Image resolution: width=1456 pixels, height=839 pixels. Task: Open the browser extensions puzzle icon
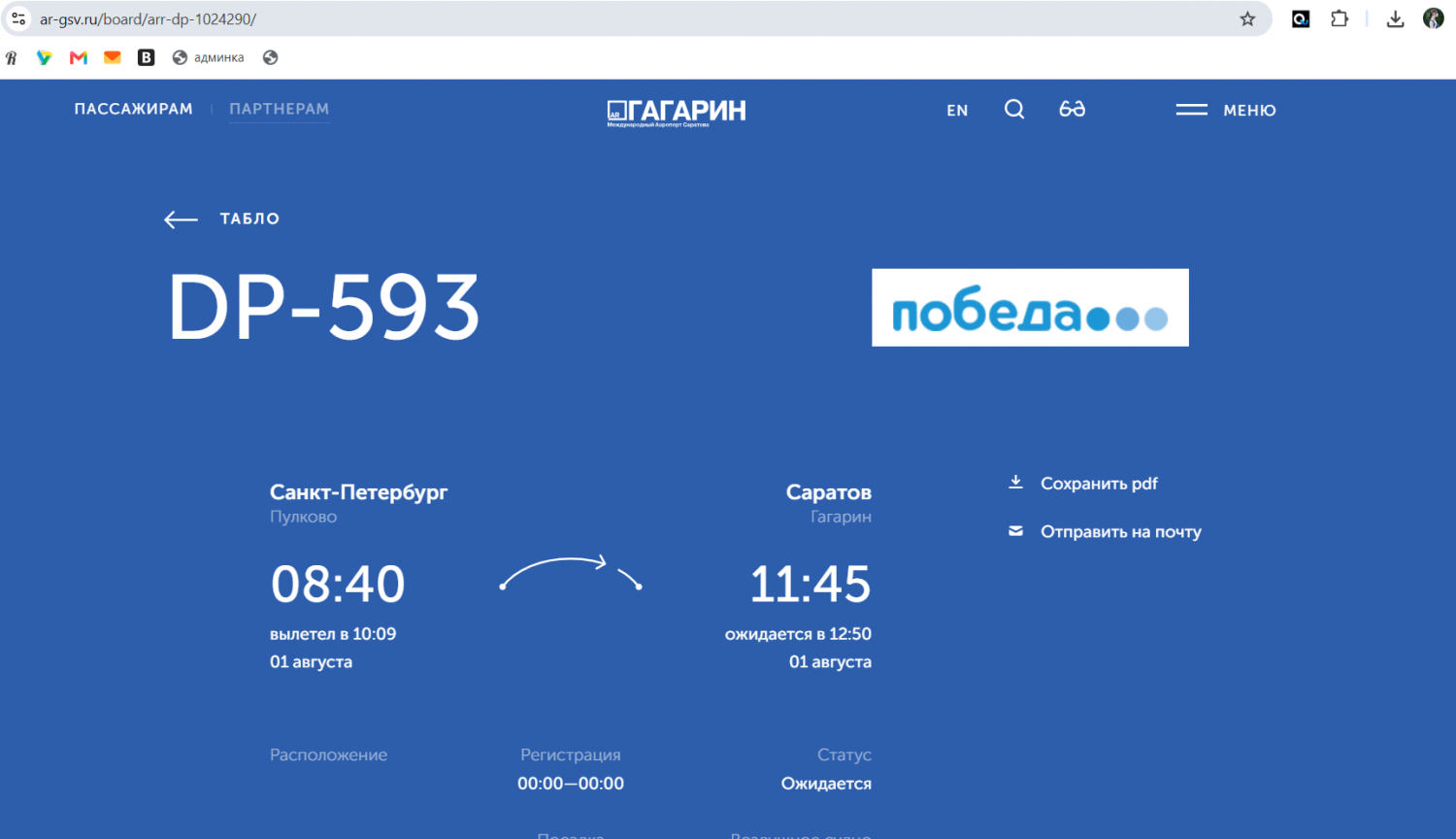click(1340, 18)
